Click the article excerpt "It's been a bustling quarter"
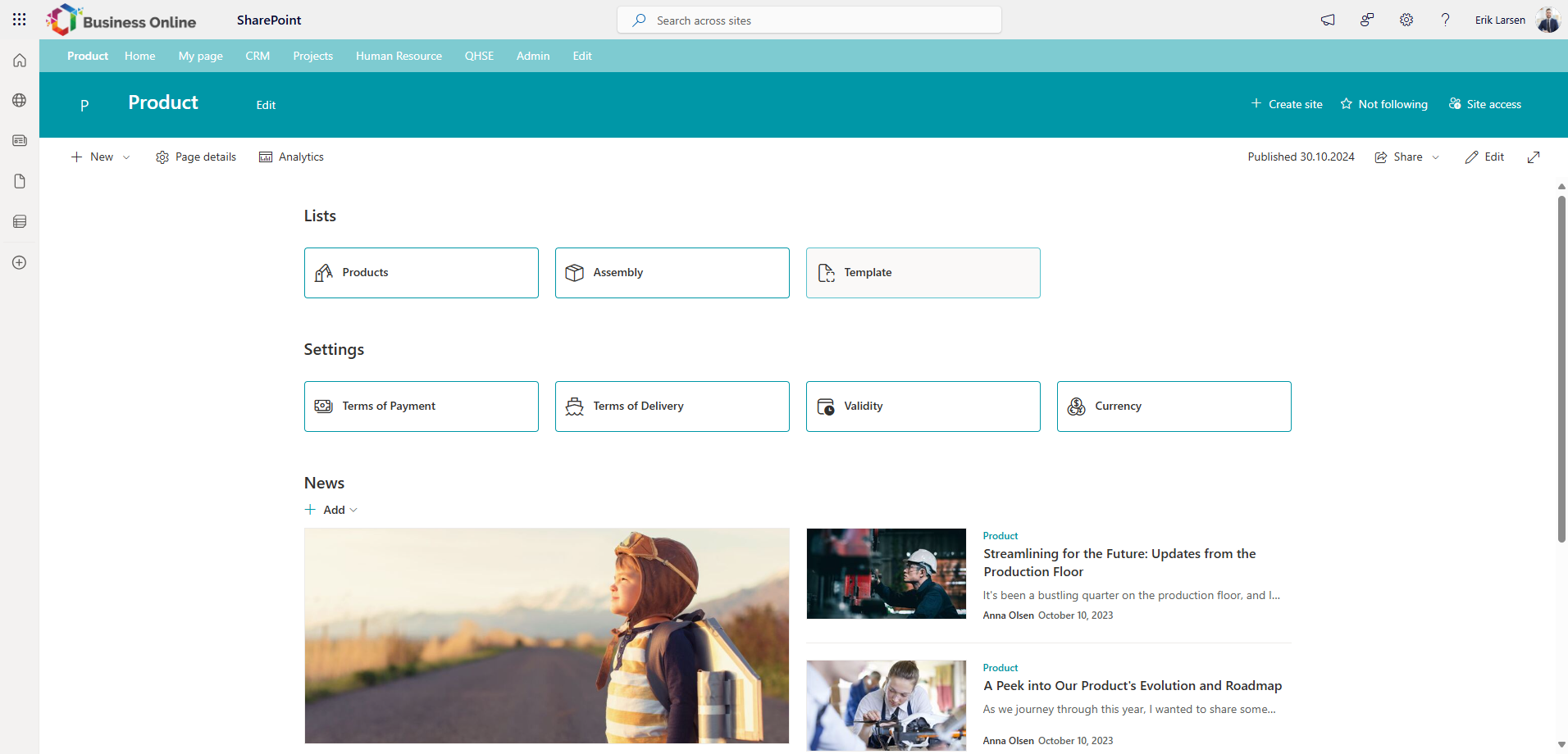 point(1132,596)
